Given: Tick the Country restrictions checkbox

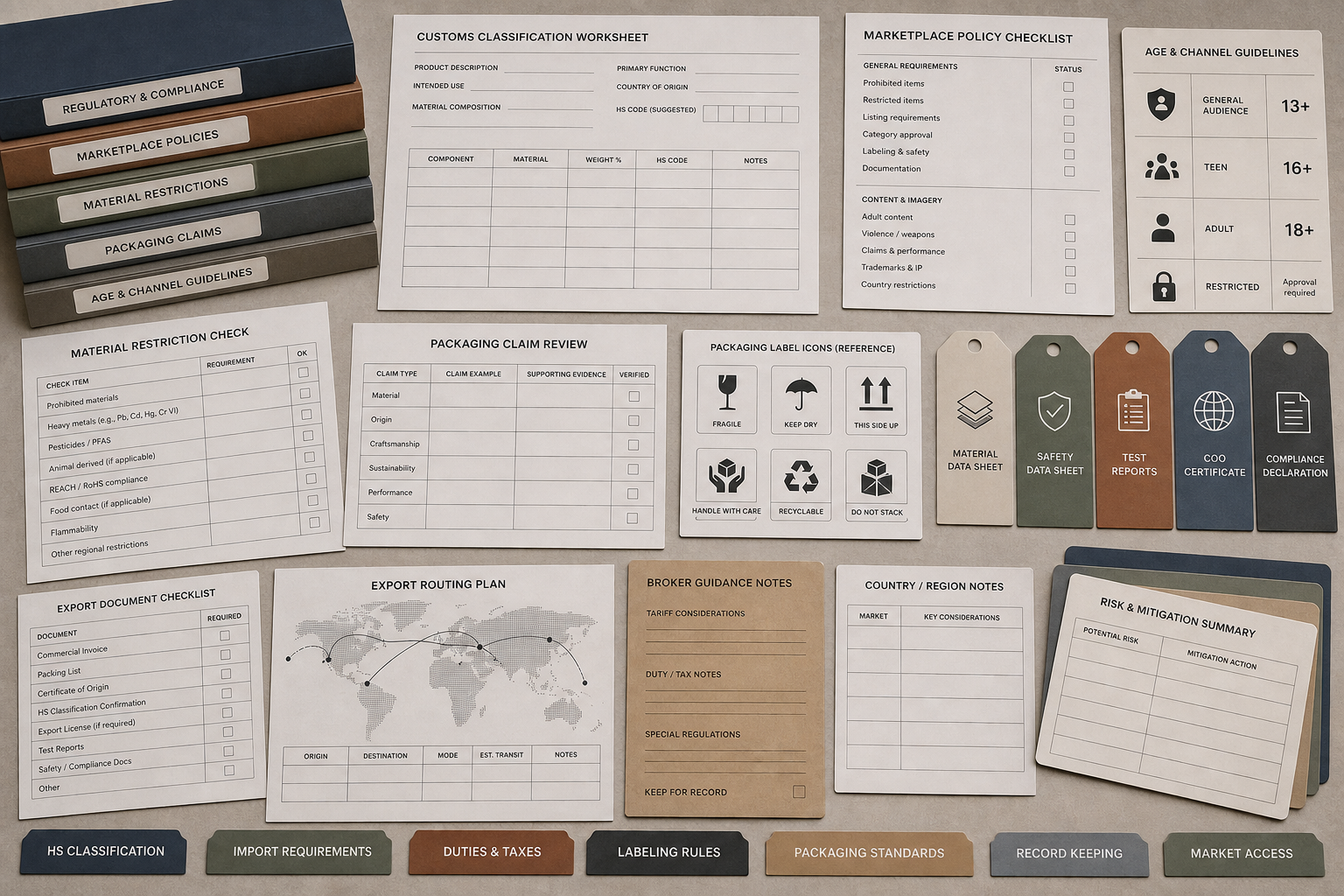Looking at the screenshot, I should [x=1070, y=288].
